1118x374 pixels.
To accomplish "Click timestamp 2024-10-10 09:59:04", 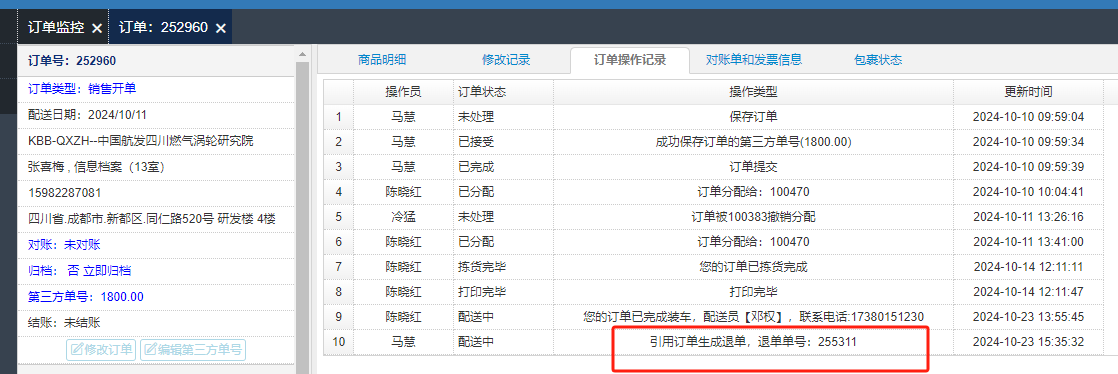I will click(1028, 117).
